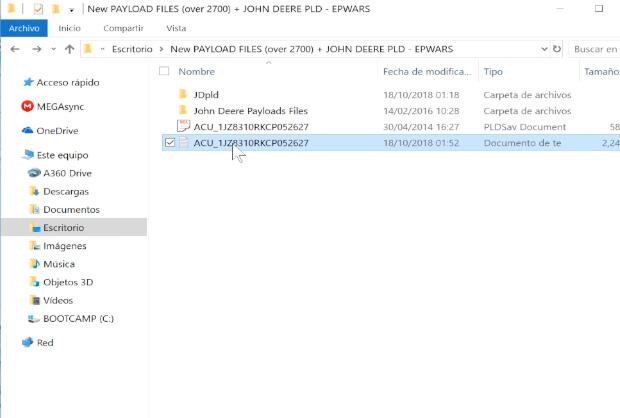
Task: Click the date 30/04/2014 16:27
Action: [x=421, y=127]
